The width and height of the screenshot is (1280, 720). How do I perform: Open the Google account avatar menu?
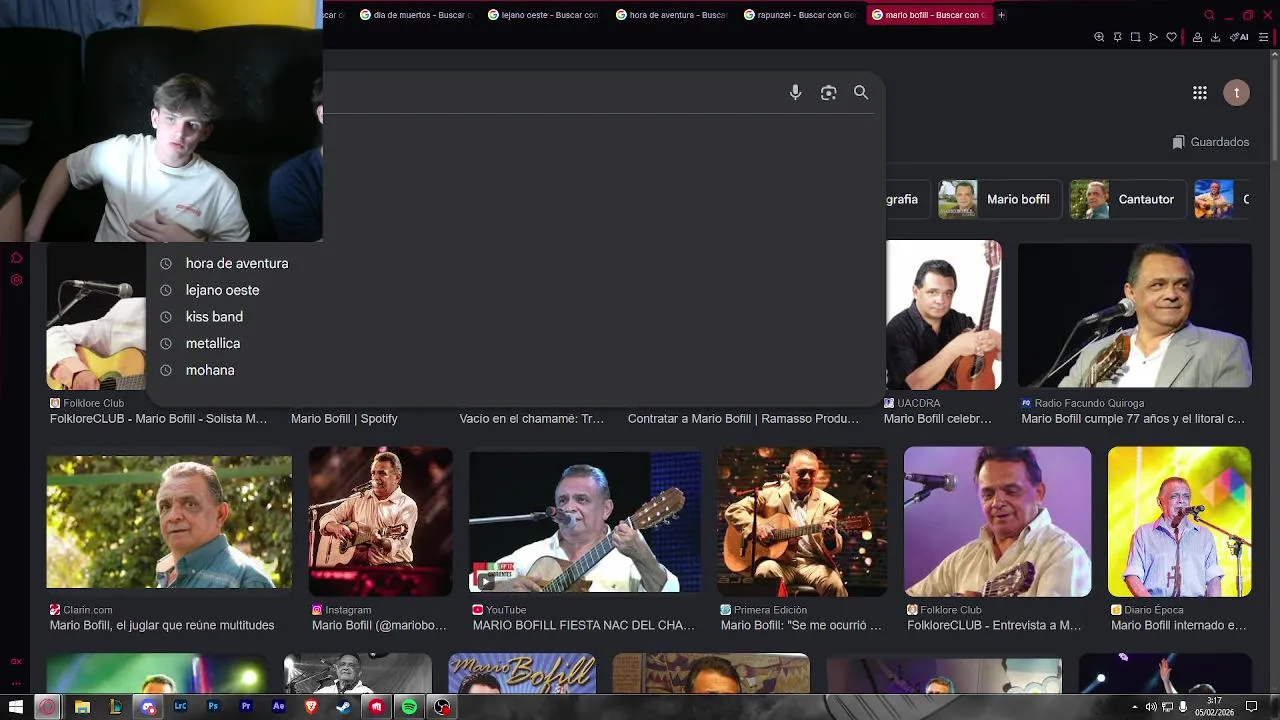coord(1237,93)
